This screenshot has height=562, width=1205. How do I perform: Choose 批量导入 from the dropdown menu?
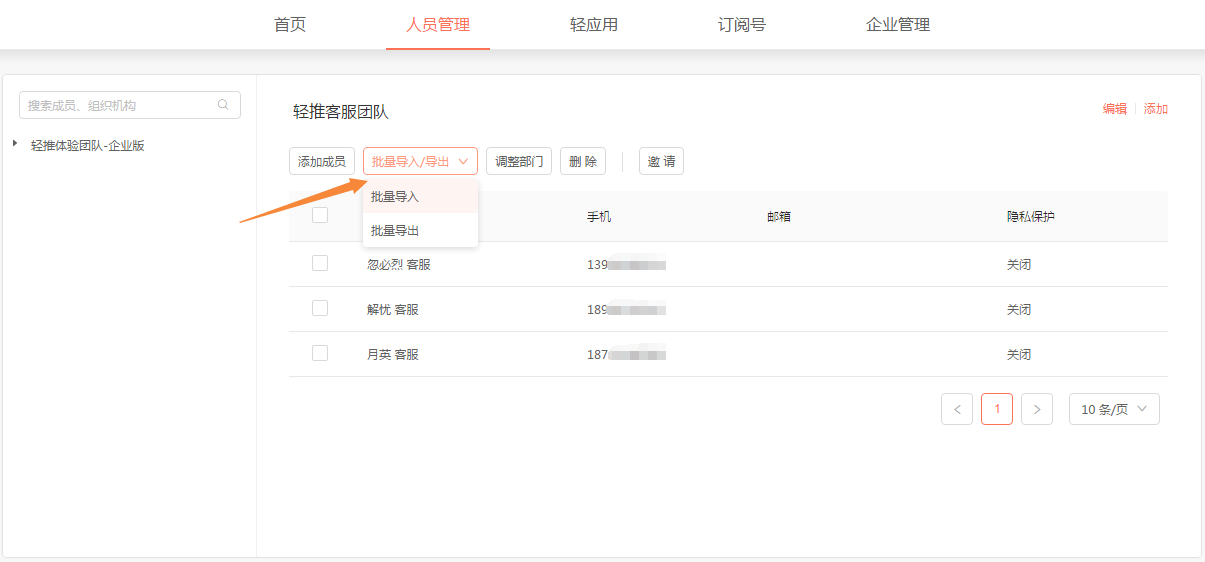point(395,197)
